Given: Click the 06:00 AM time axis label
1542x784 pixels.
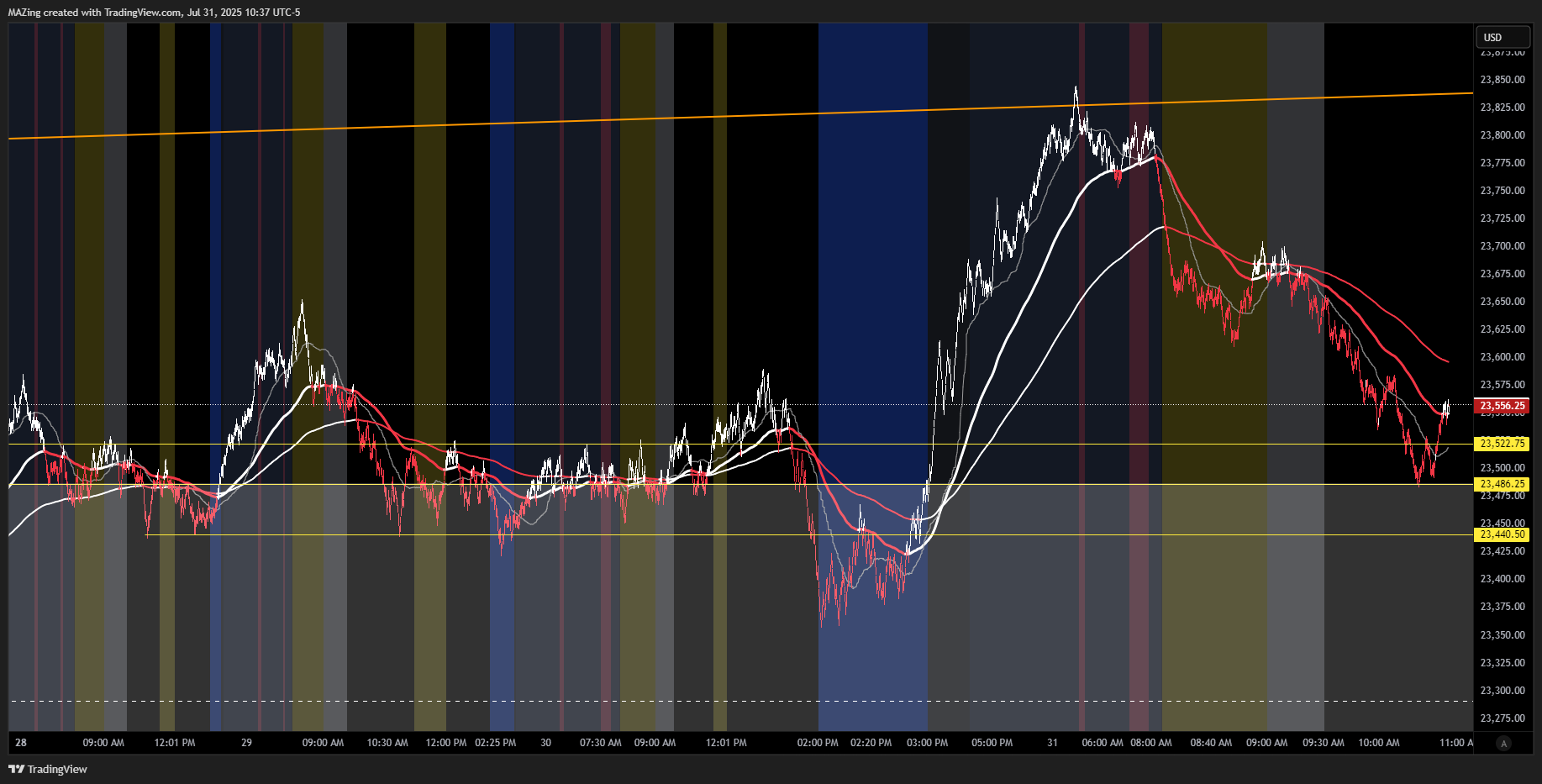Looking at the screenshot, I should 1103,743.
